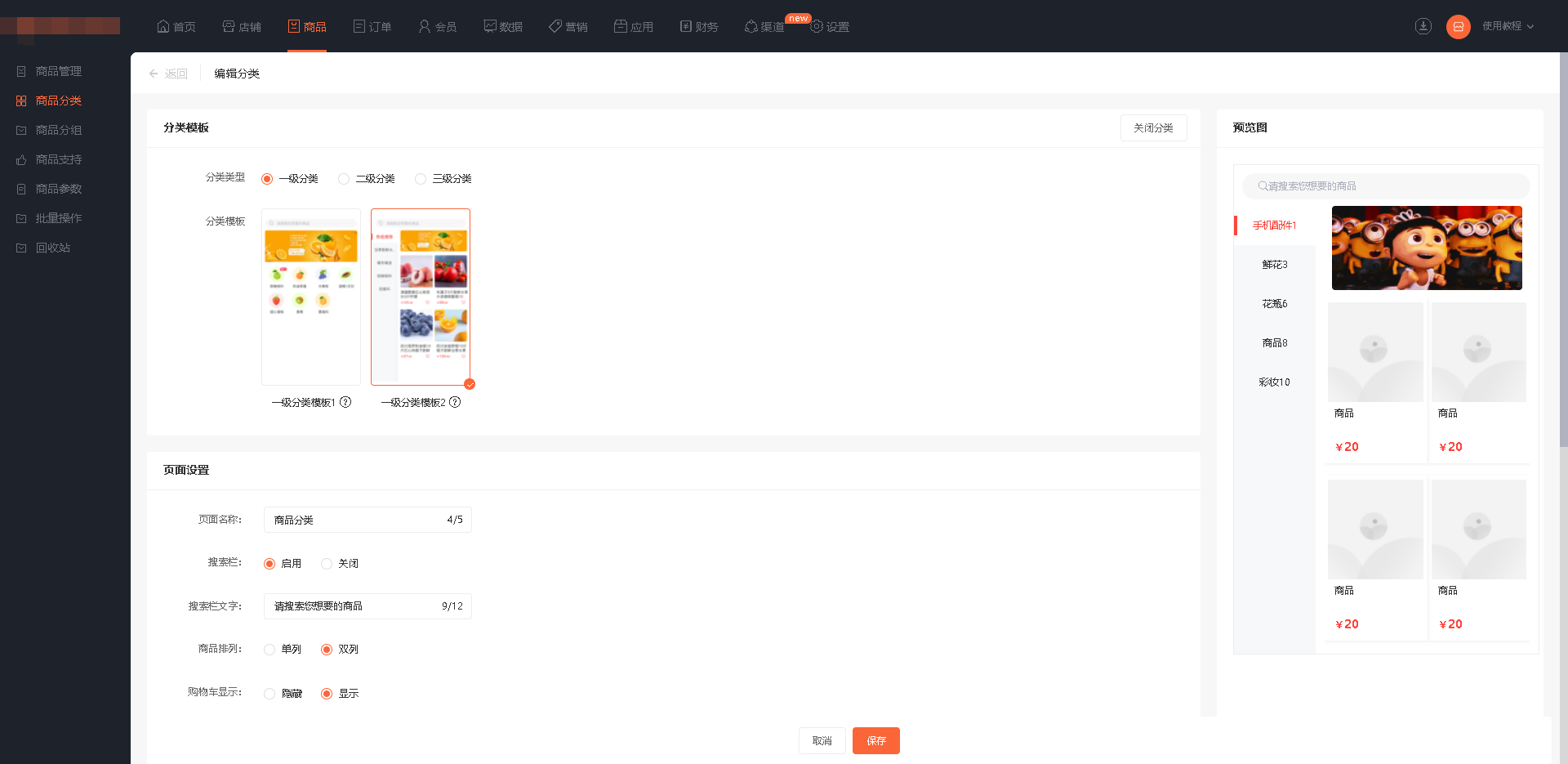Open 回收站 in the sidebar
1568x764 pixels.
click(53, 248)
